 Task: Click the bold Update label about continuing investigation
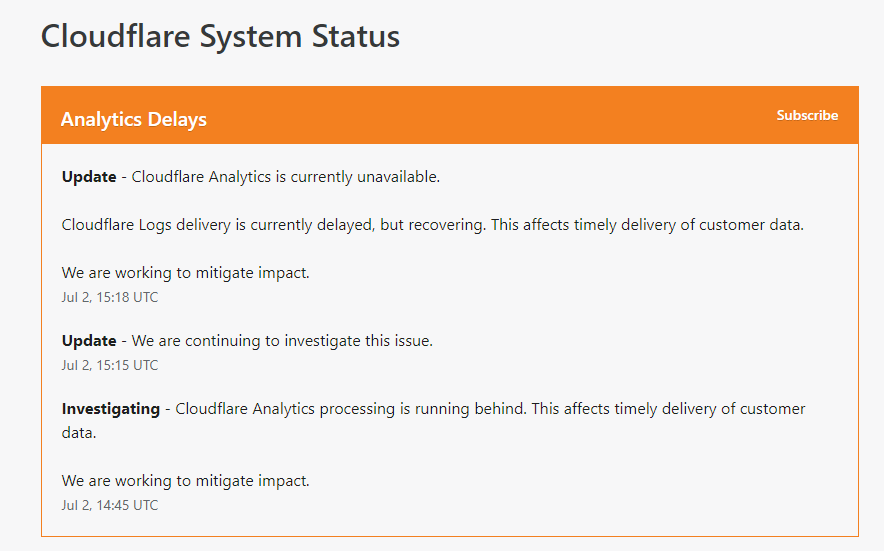tap(89, 341)
